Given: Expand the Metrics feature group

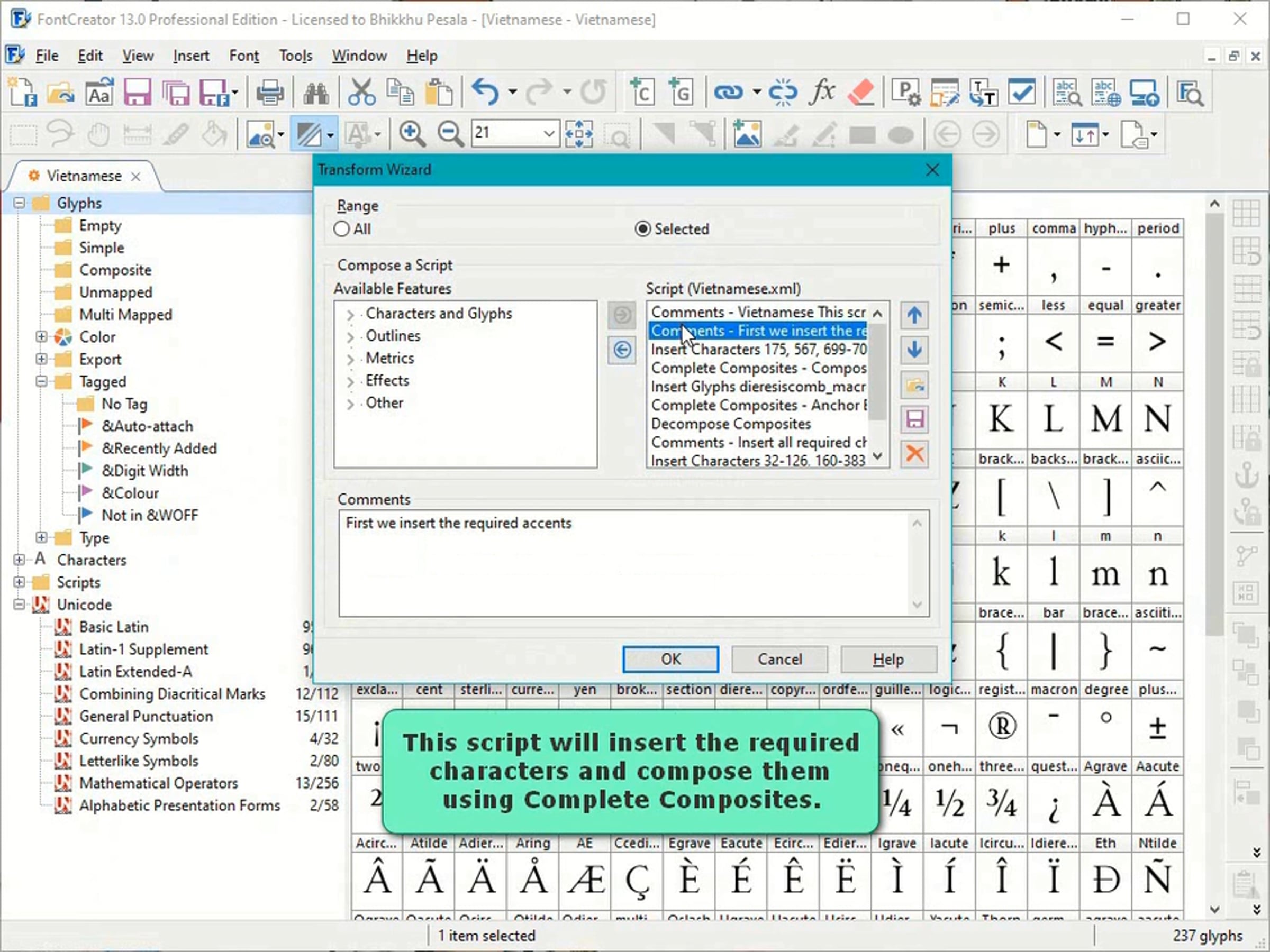Looking at the screenshot, I should click(x=350, y=359).
